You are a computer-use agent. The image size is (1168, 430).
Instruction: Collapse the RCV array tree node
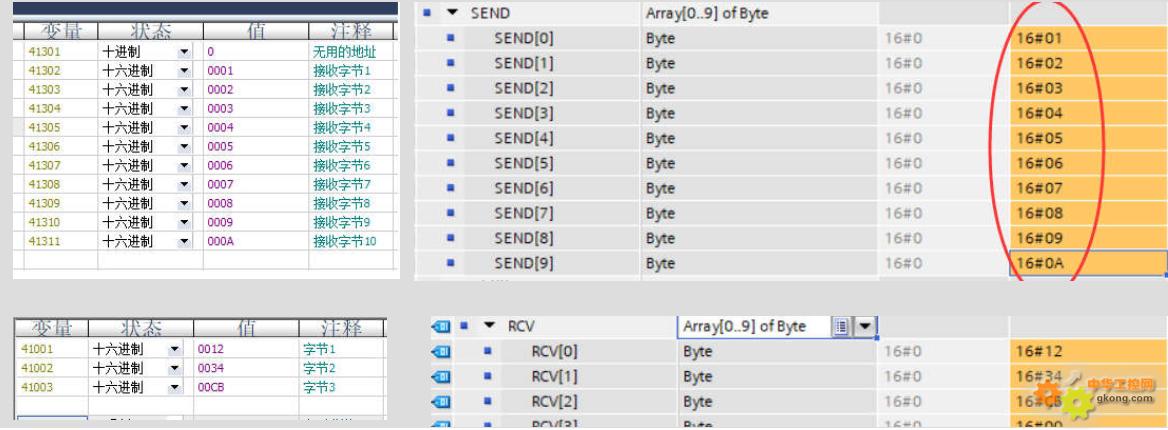tap(489, 326)
